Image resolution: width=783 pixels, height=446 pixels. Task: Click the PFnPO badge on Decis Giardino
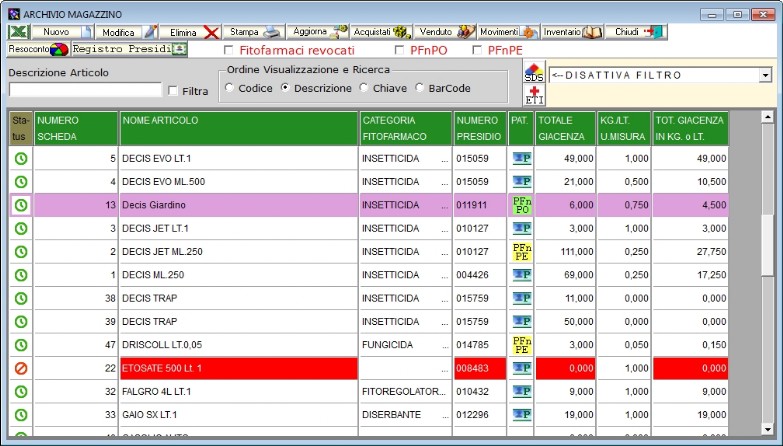522,205
